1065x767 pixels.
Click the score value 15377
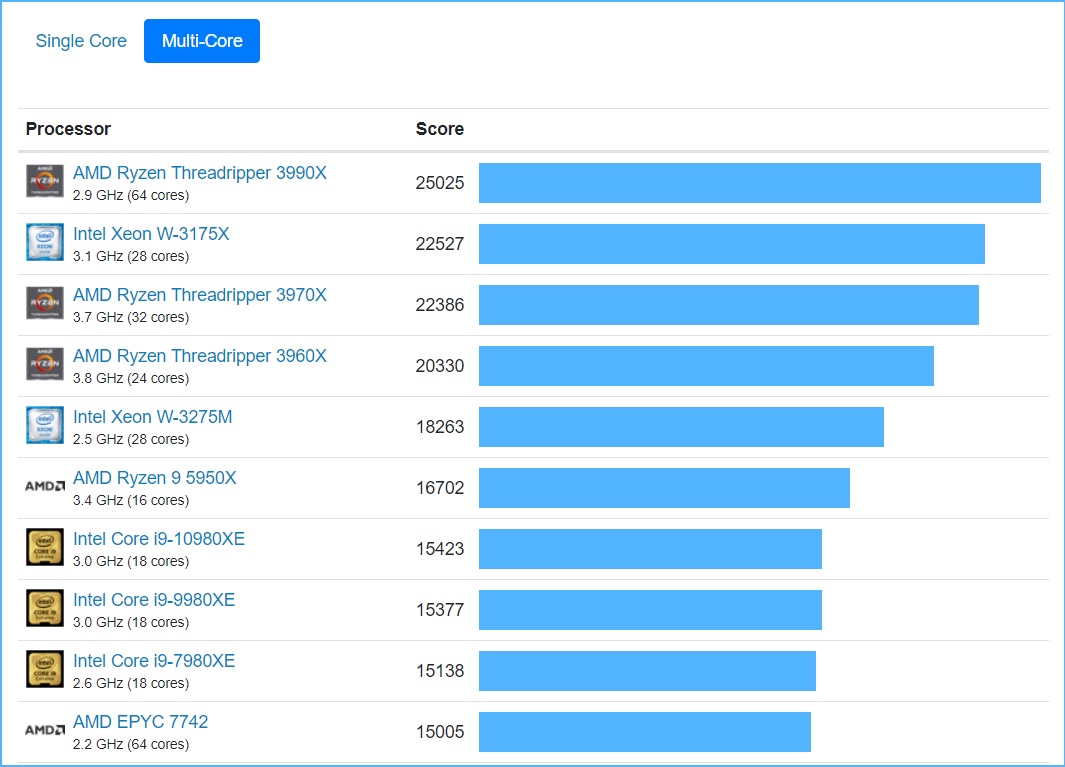click(x=439, y=610)
